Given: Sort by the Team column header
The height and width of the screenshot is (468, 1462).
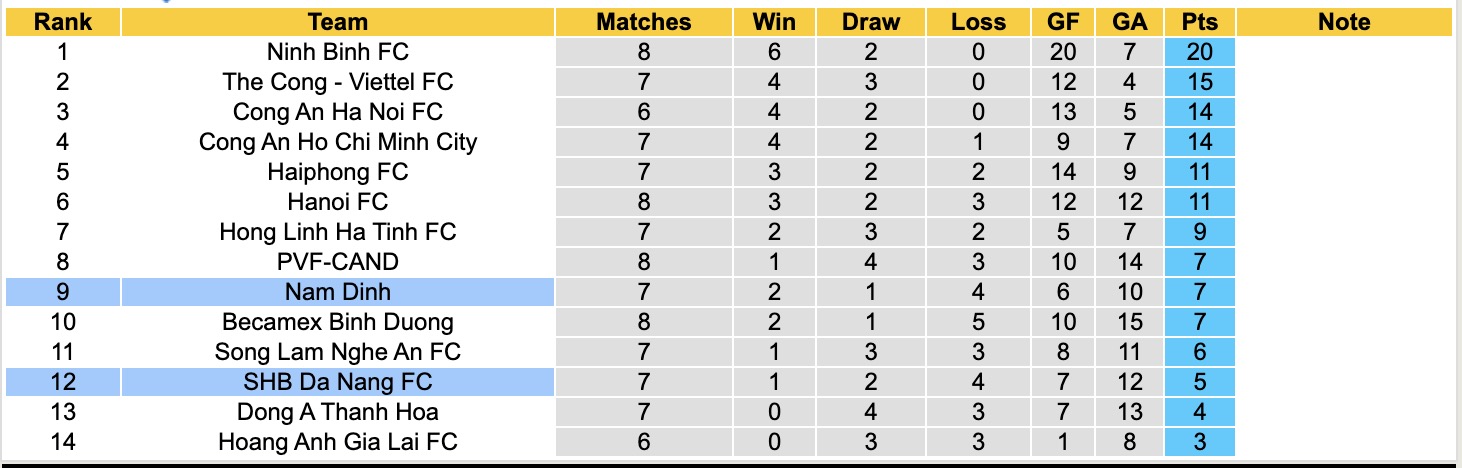Looking at the screenshot, I should 338,22.
